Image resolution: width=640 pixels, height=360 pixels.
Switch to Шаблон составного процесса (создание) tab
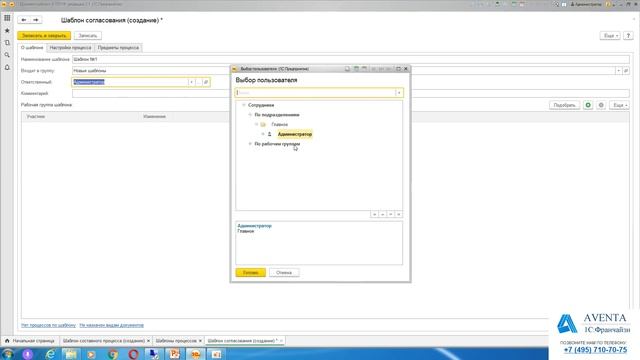[104, 340]
